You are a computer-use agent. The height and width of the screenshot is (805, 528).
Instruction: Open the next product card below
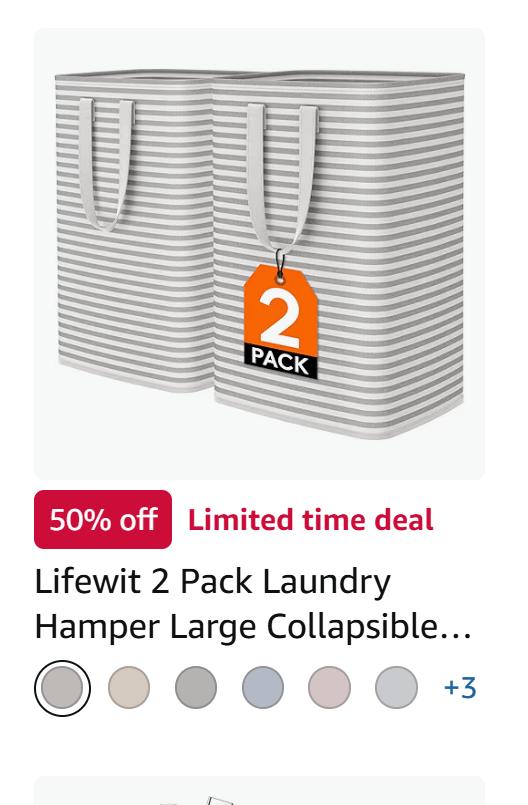point(259,791)
